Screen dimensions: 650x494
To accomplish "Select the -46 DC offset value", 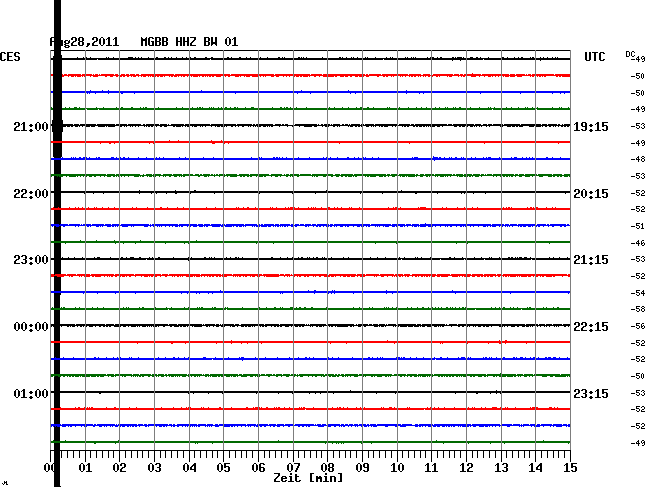I will pos(638,243).
